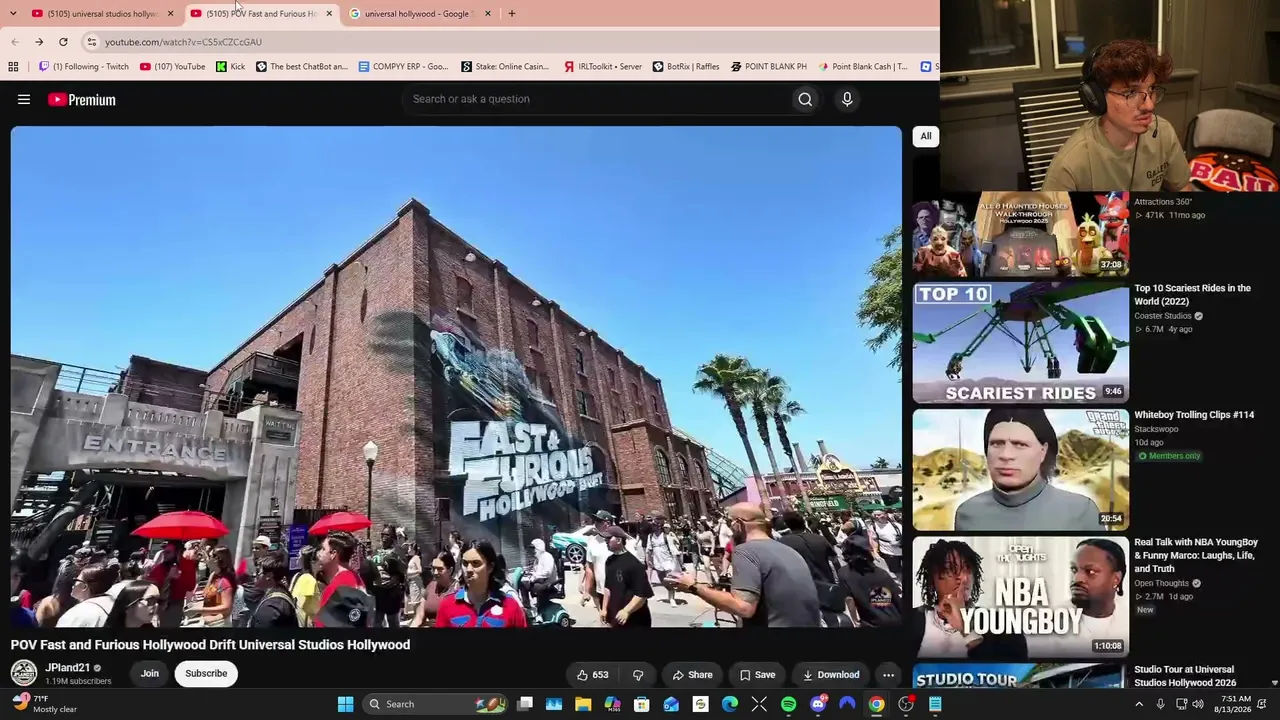Open Microsoft Edge from the taskbar
The height and width of the screenshot is (720, 1280).
[730, 704]
